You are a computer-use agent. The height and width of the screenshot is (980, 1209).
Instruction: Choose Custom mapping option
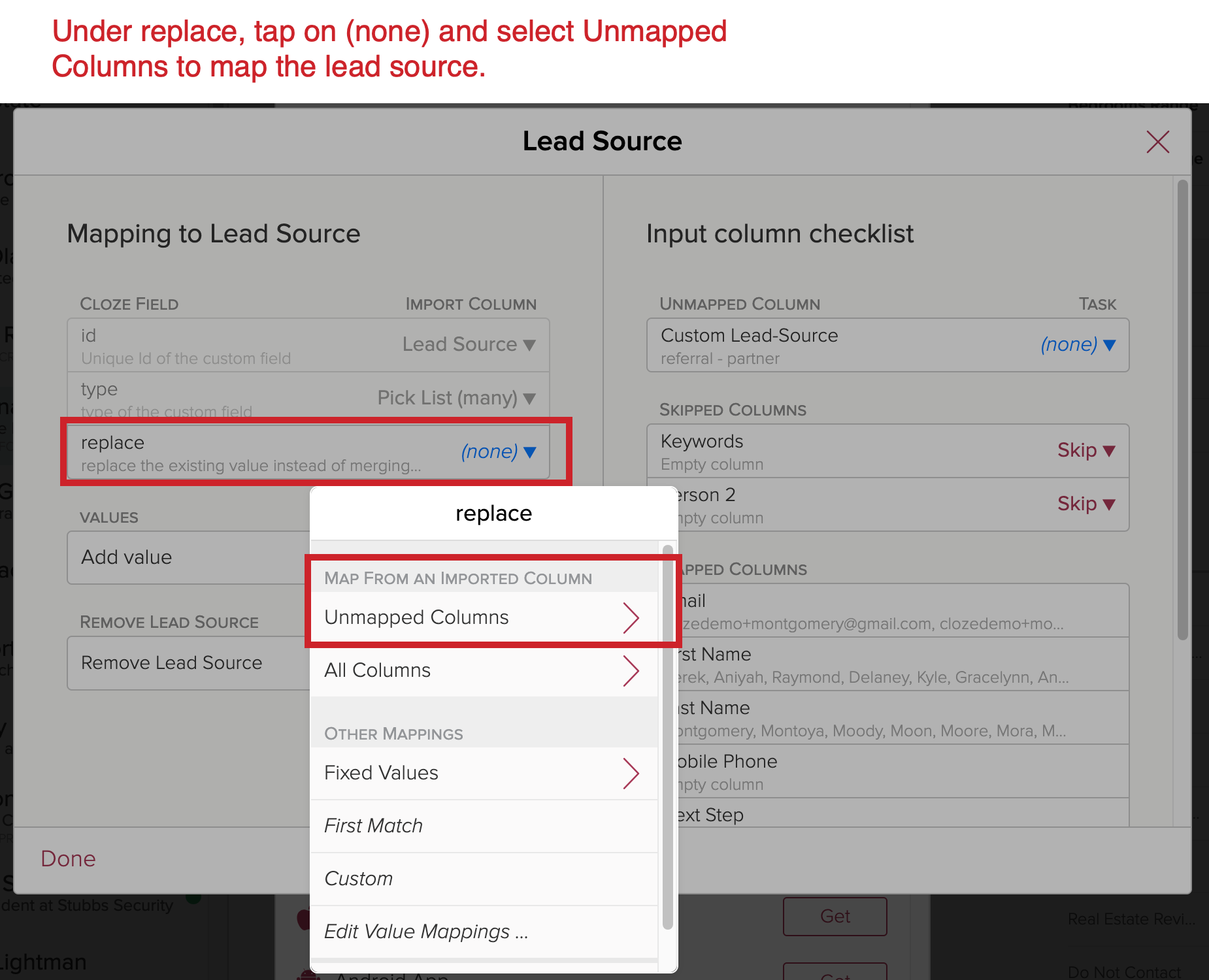pyautogui.click(x=359, y=878)
